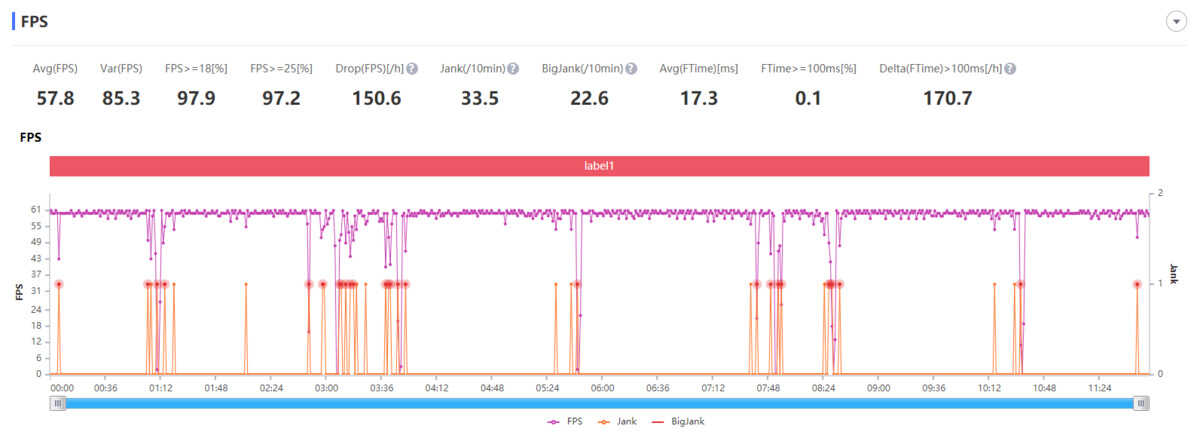Click the question mark next to Jank(/10min)
The height and width of the screenshot is (432, 1200).
513,69
